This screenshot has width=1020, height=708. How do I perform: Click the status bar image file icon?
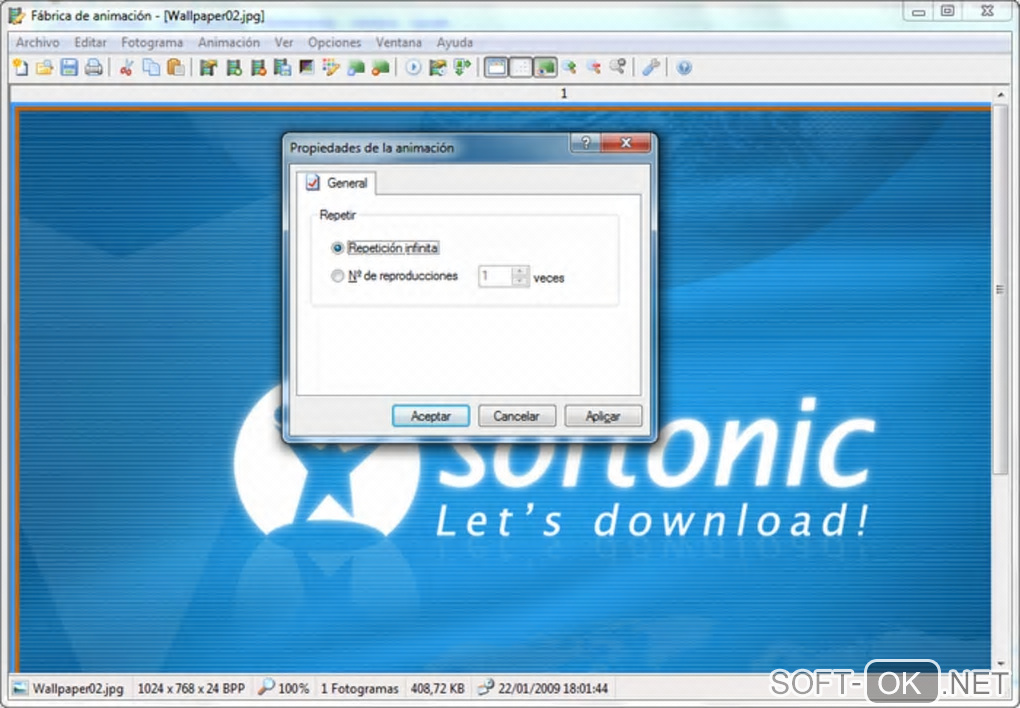20,688
